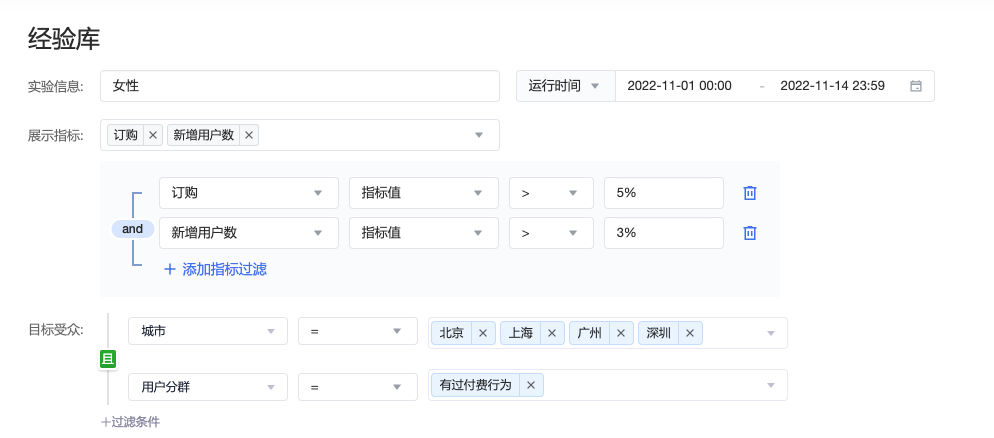Delete the 新增用户数 metric filter row

pyautogui.click(x=750, y=233)
